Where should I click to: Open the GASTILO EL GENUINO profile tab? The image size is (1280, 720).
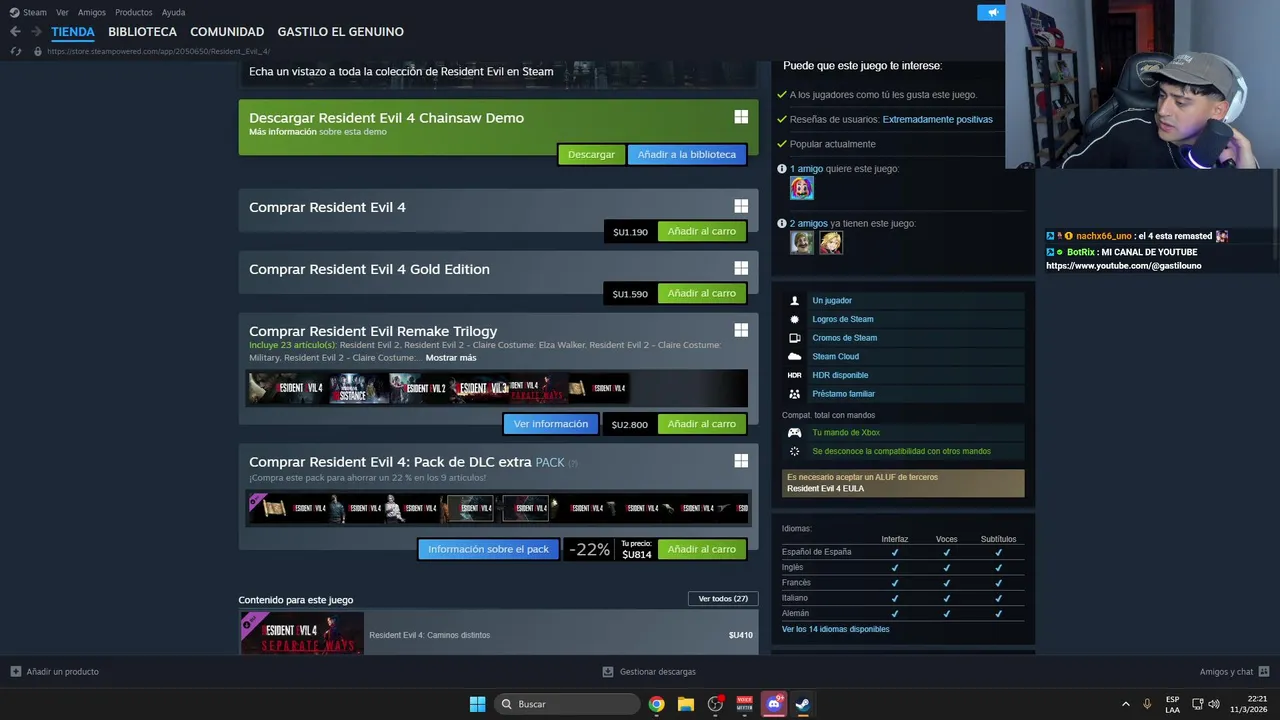point(341,32)
